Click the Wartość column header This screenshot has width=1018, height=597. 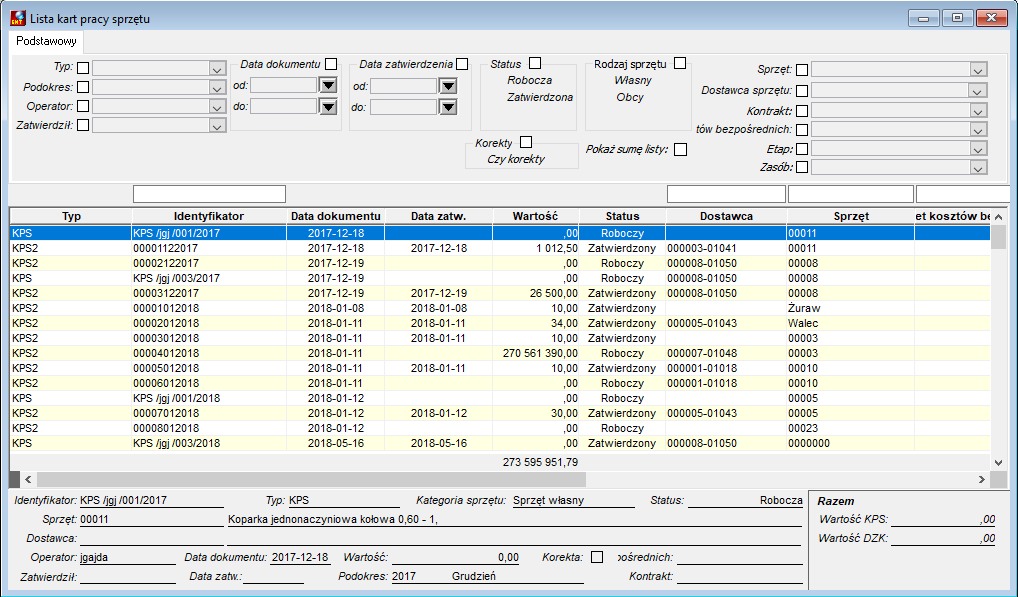[x=536, y=216]
